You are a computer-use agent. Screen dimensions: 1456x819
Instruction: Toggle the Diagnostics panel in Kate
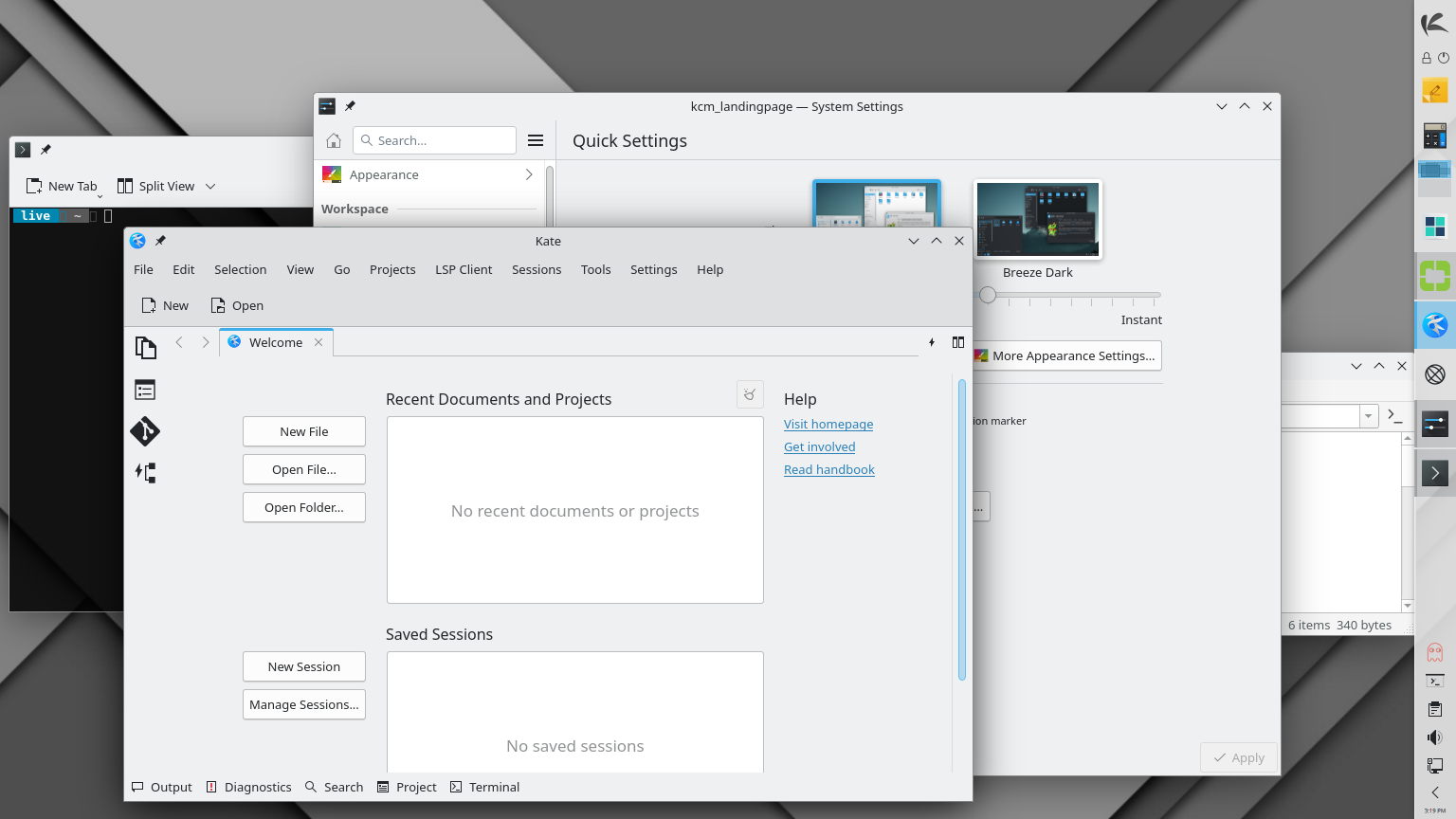249,787
